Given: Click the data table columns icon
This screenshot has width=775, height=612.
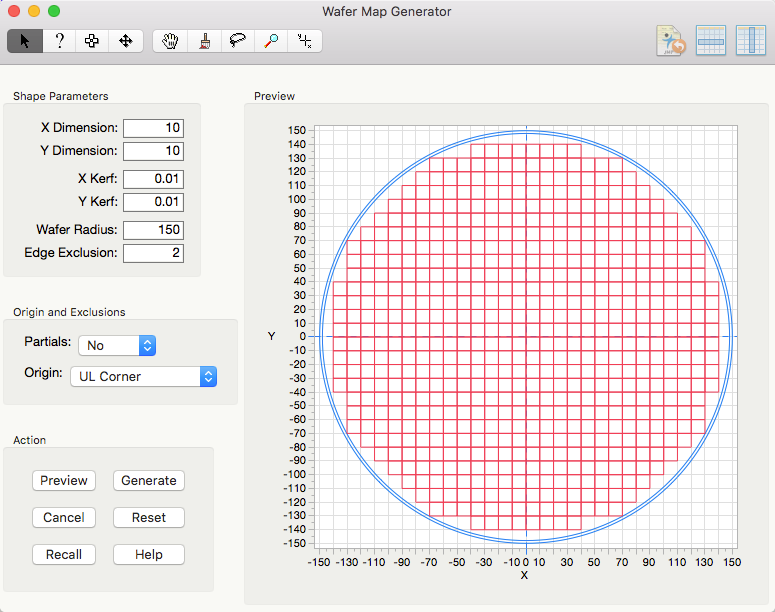Looking at the screenshot, I should click(750, 41).
